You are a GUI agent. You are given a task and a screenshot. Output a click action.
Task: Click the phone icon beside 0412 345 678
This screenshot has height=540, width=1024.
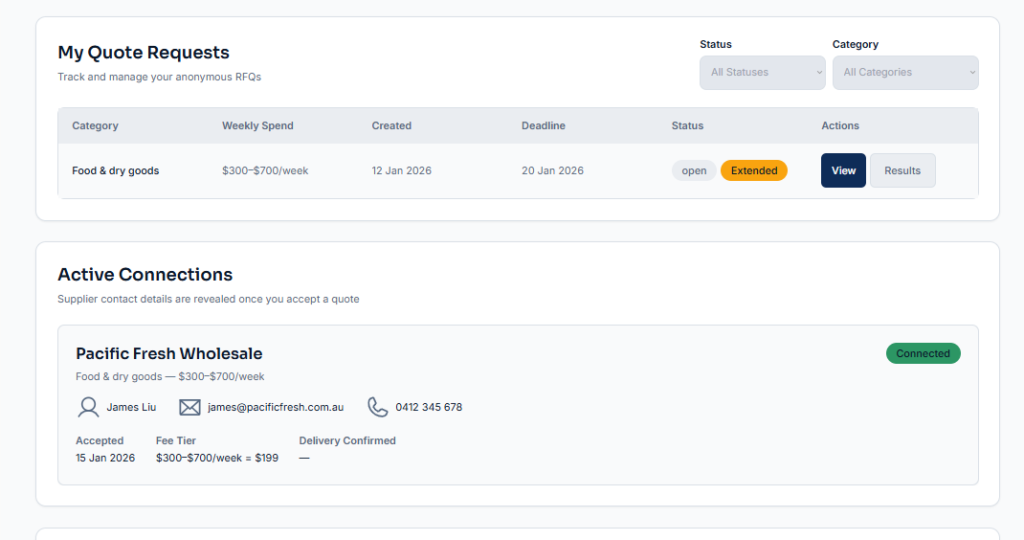tap(377, 407)
